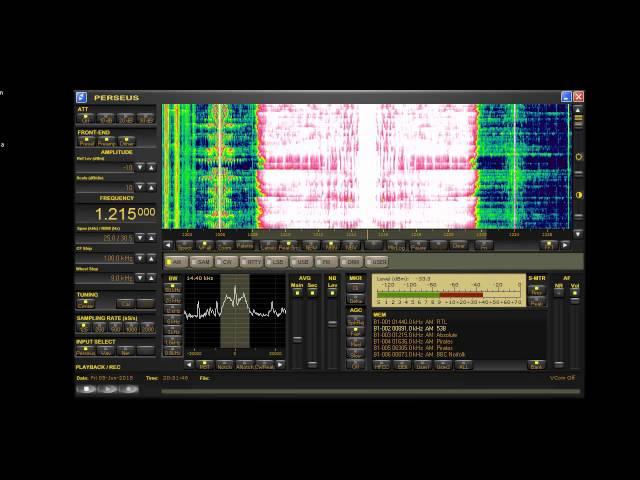This screenshot has height=480, width=640.
Task: Increase Ref Lev with up arrow
Action: point(151,167)
